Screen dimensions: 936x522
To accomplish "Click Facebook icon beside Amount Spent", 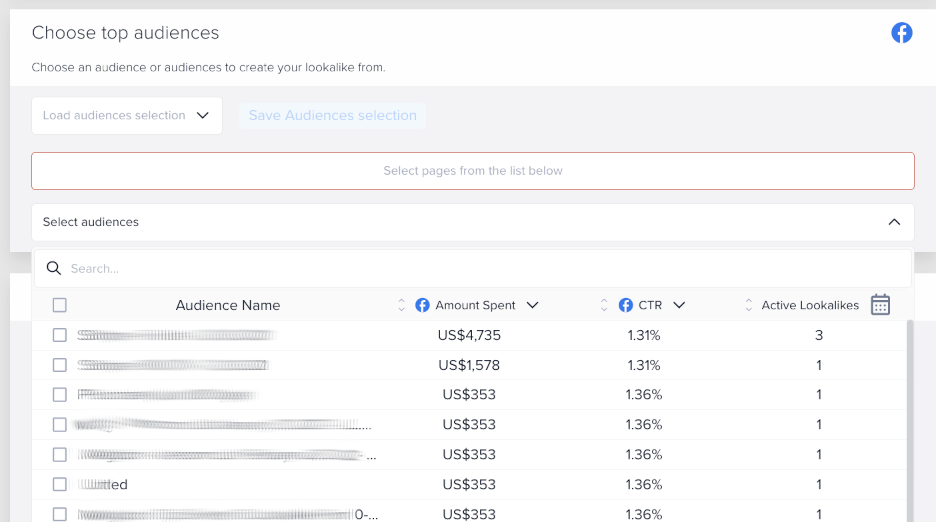I will (x=423, y=305).
